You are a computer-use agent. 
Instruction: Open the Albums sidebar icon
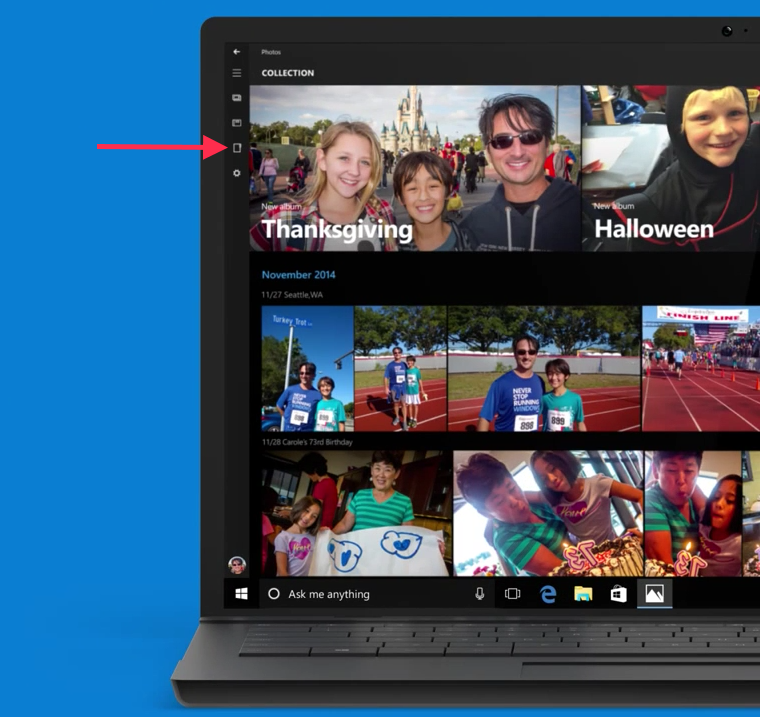pos(237,123)
